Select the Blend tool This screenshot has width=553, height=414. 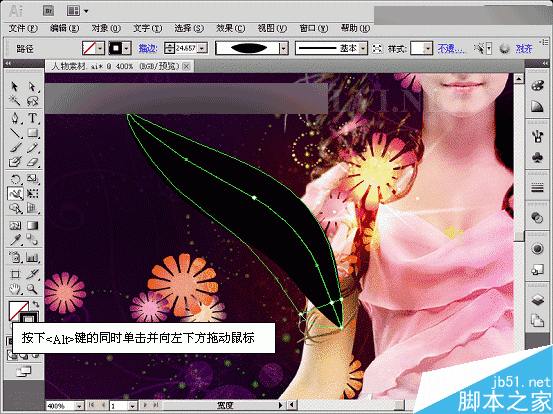[32, 240]
